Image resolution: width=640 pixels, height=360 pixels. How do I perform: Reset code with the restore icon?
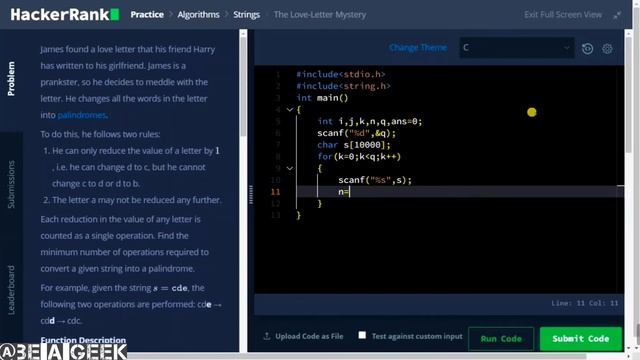click(x=587, y=49)
